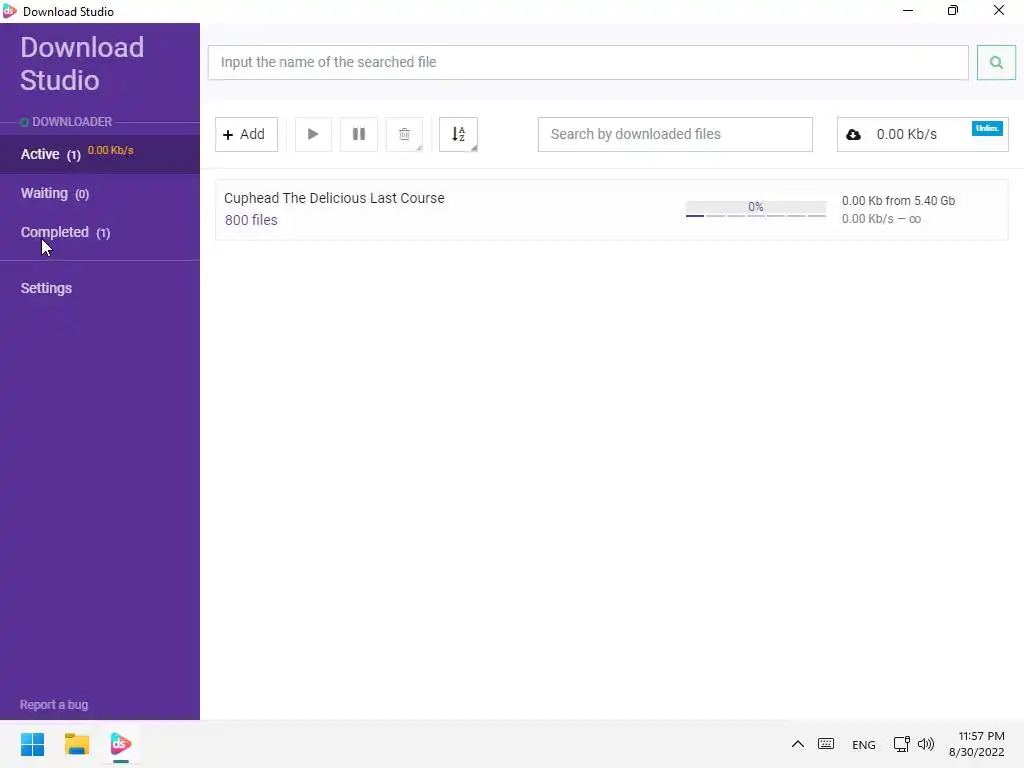Click the cloud download speed icon
Screen dimensions: 1024x768
(853, 135)
